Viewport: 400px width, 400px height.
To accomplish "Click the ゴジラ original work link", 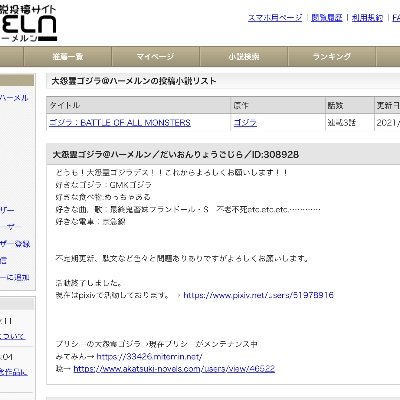I will pyautogui.click(x=245, y=123).
